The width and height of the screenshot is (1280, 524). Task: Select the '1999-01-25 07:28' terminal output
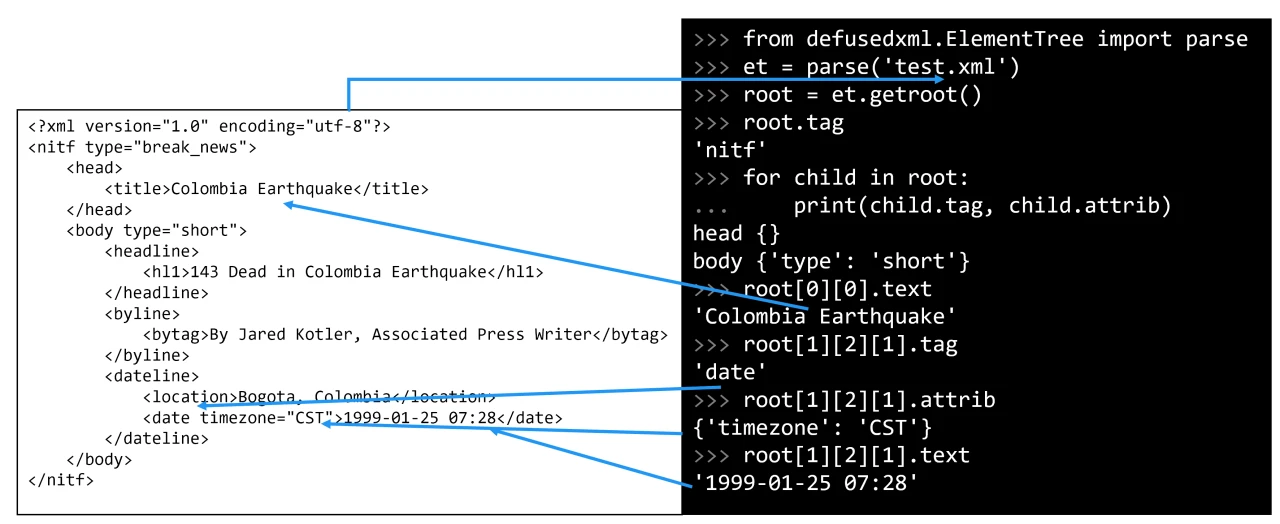[805, 484]
